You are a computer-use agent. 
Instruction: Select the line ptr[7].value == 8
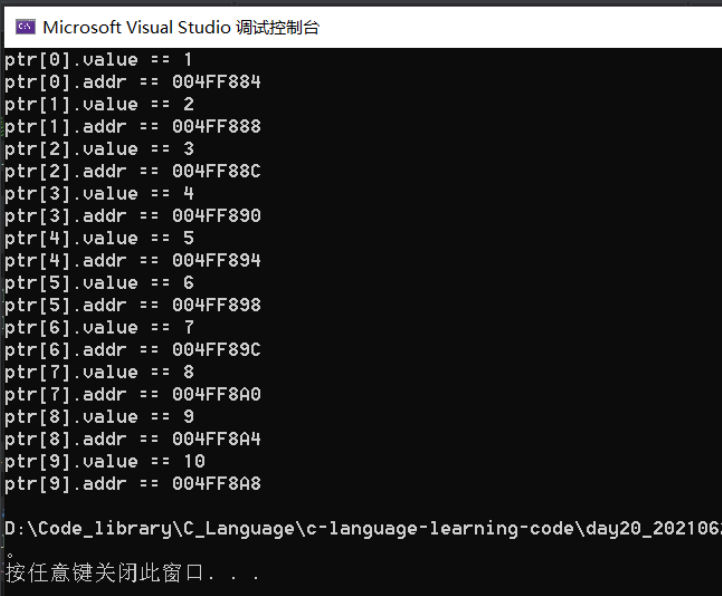pos(99,373)
